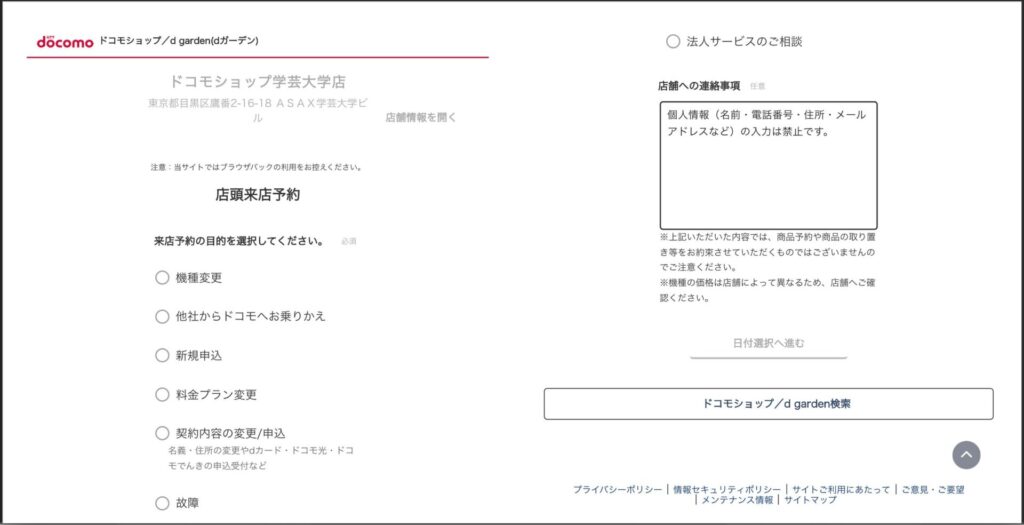This screenshot has height=525, width=1024.
Task: Click the docomo logo
Action: click(x=65, y=42)
